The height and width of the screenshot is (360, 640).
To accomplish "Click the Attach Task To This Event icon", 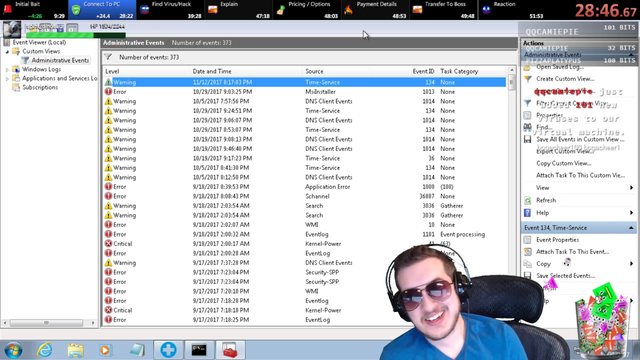I will coord(527,252).
